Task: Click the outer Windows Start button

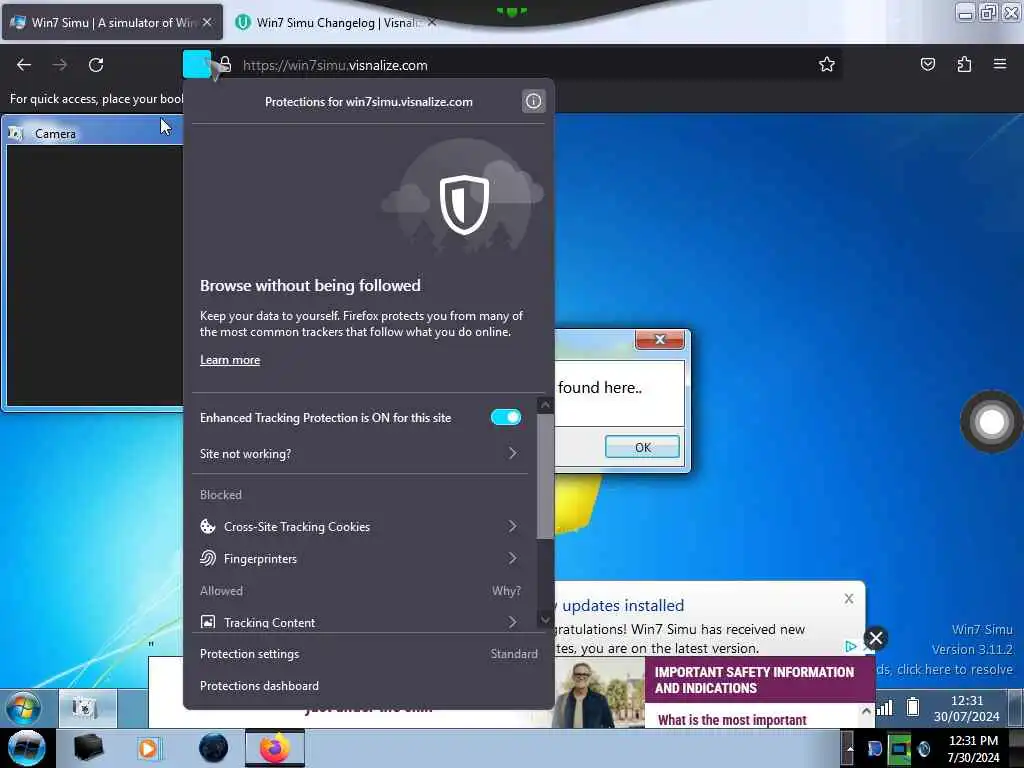Action: 27,748
